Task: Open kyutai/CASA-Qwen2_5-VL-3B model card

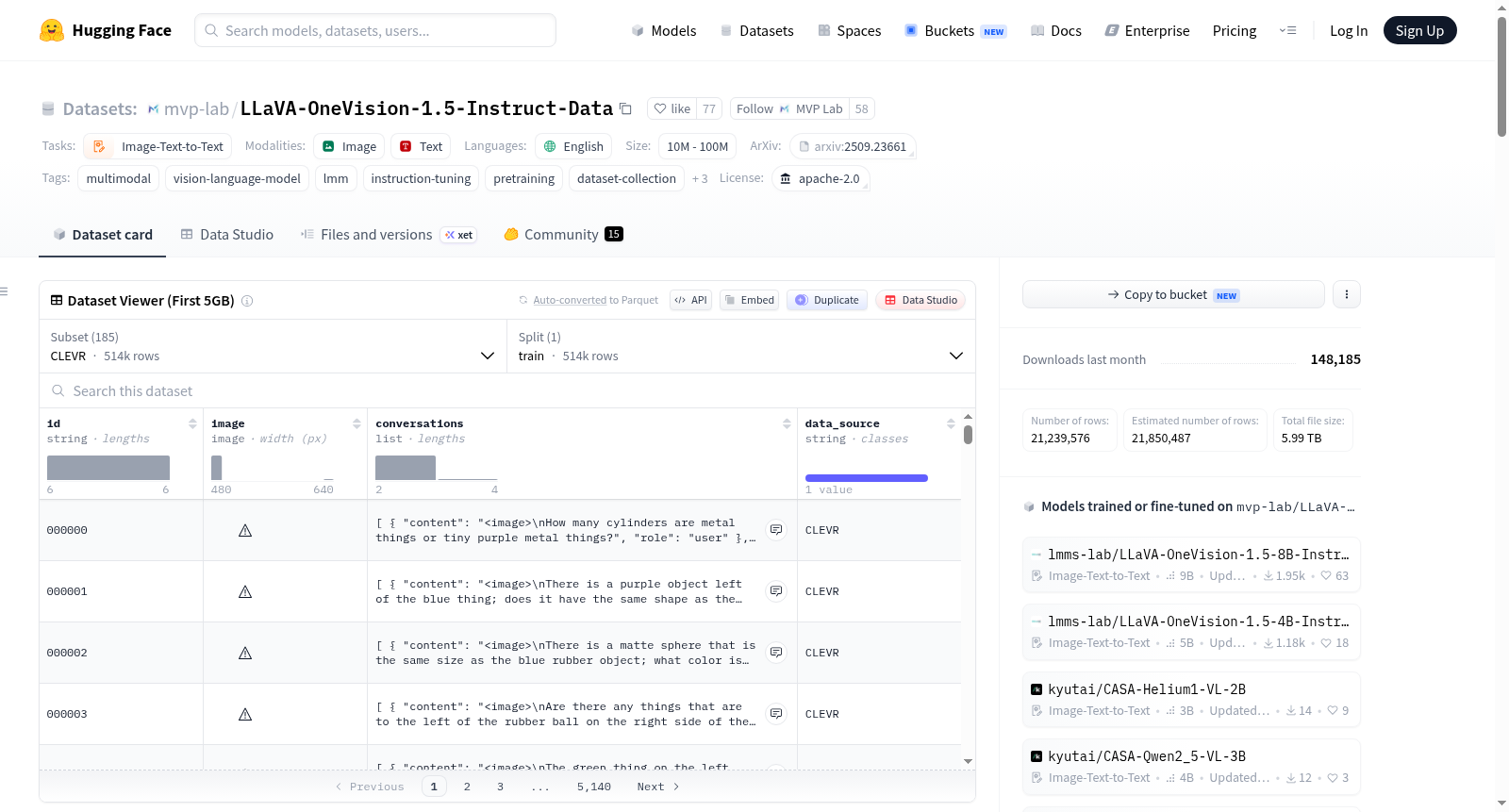Action: tap(1191, 767)
